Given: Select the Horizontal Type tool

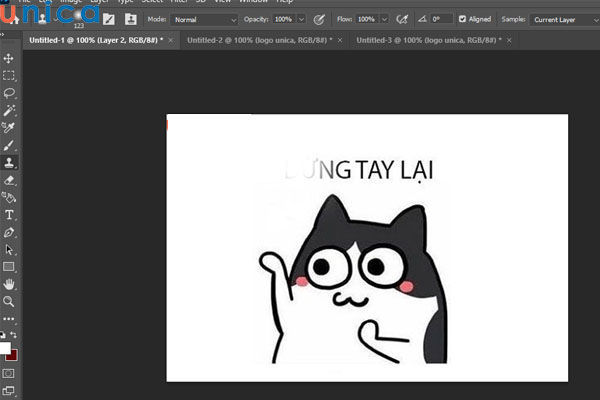Looking at the screenshot, I should [x=9, y=215].
